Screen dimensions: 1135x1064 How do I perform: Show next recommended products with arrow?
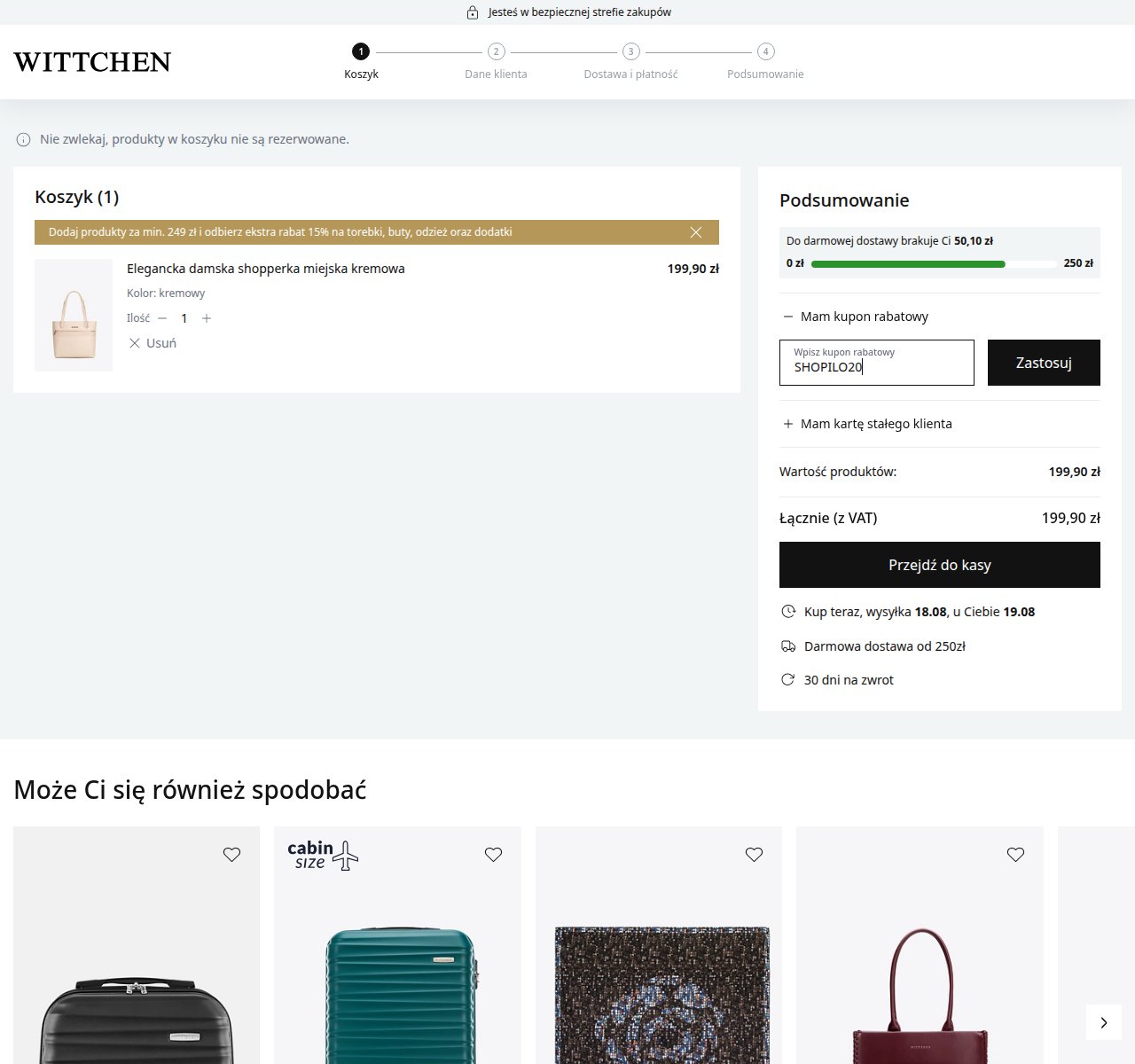pyautogui.click(x=1104, y=1022)
